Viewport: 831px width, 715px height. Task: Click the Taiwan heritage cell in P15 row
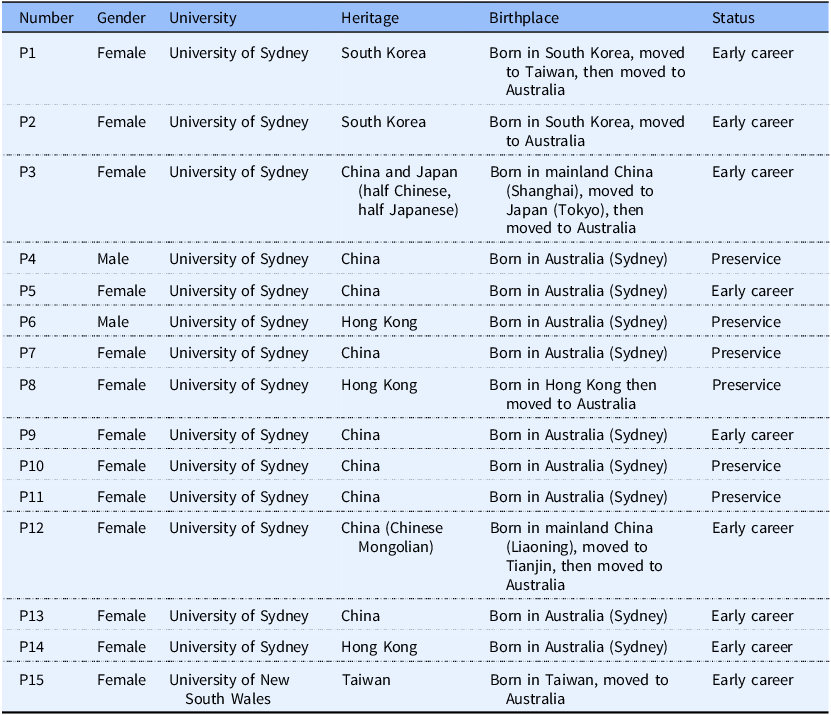point(366,680)
